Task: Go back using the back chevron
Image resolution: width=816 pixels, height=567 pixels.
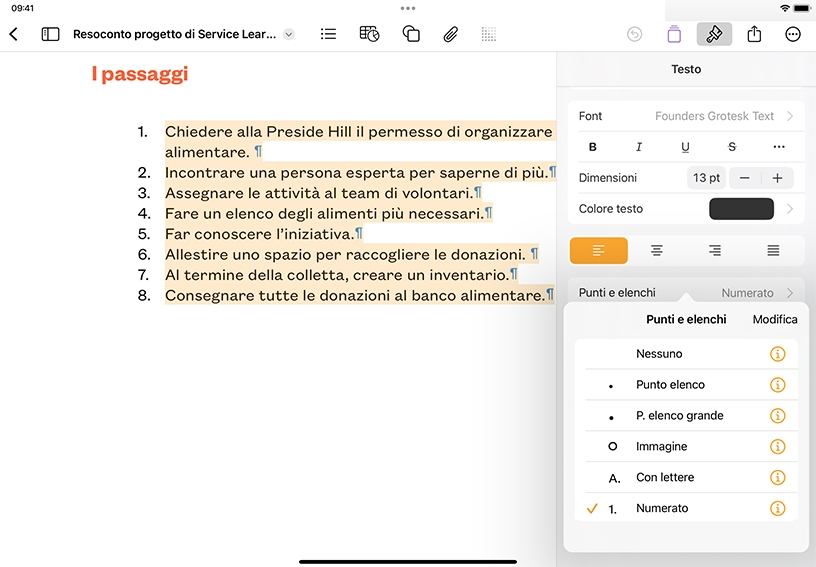Action: click(14, 34)
